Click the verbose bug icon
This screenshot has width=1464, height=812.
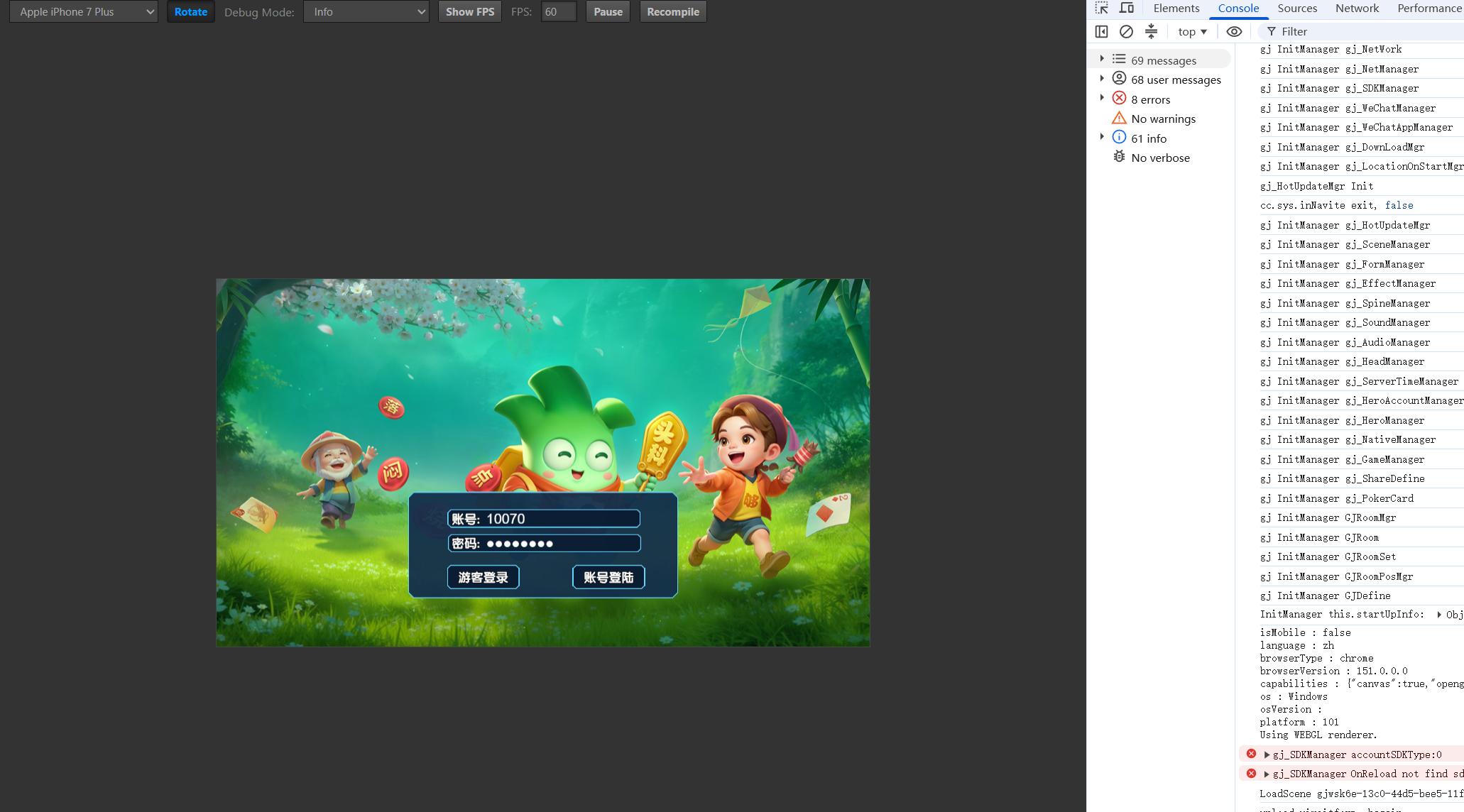coord(1119,157)
